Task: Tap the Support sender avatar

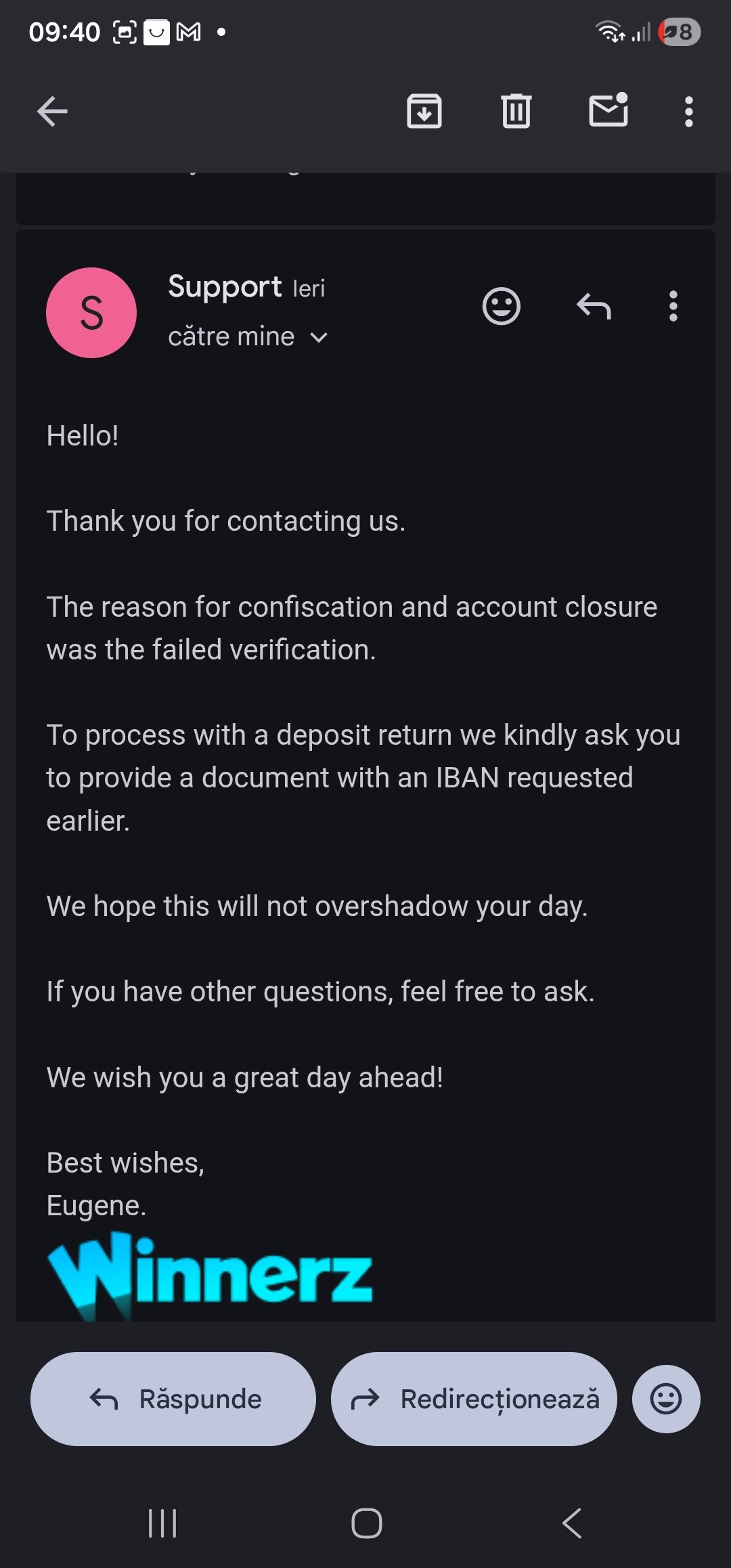Action: point(91,313)
